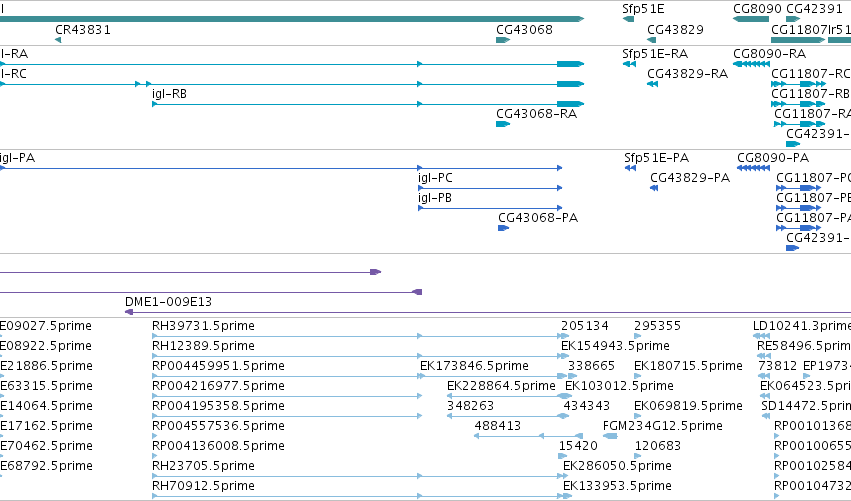851x501 pixels.
Task: Click the 295355 annotation label
Action: point(657,326)
